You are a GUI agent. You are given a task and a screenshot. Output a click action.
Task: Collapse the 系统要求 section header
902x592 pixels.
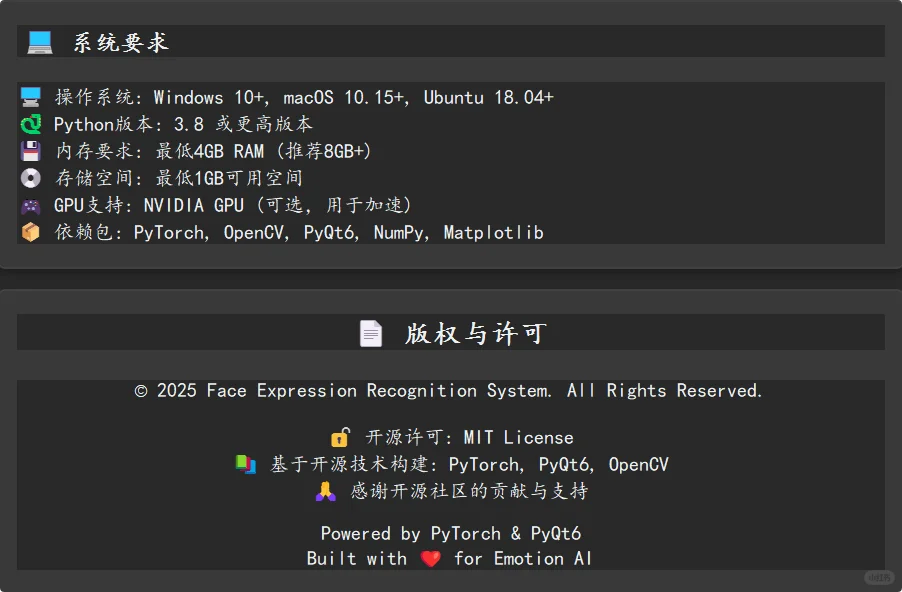[450, 42]
